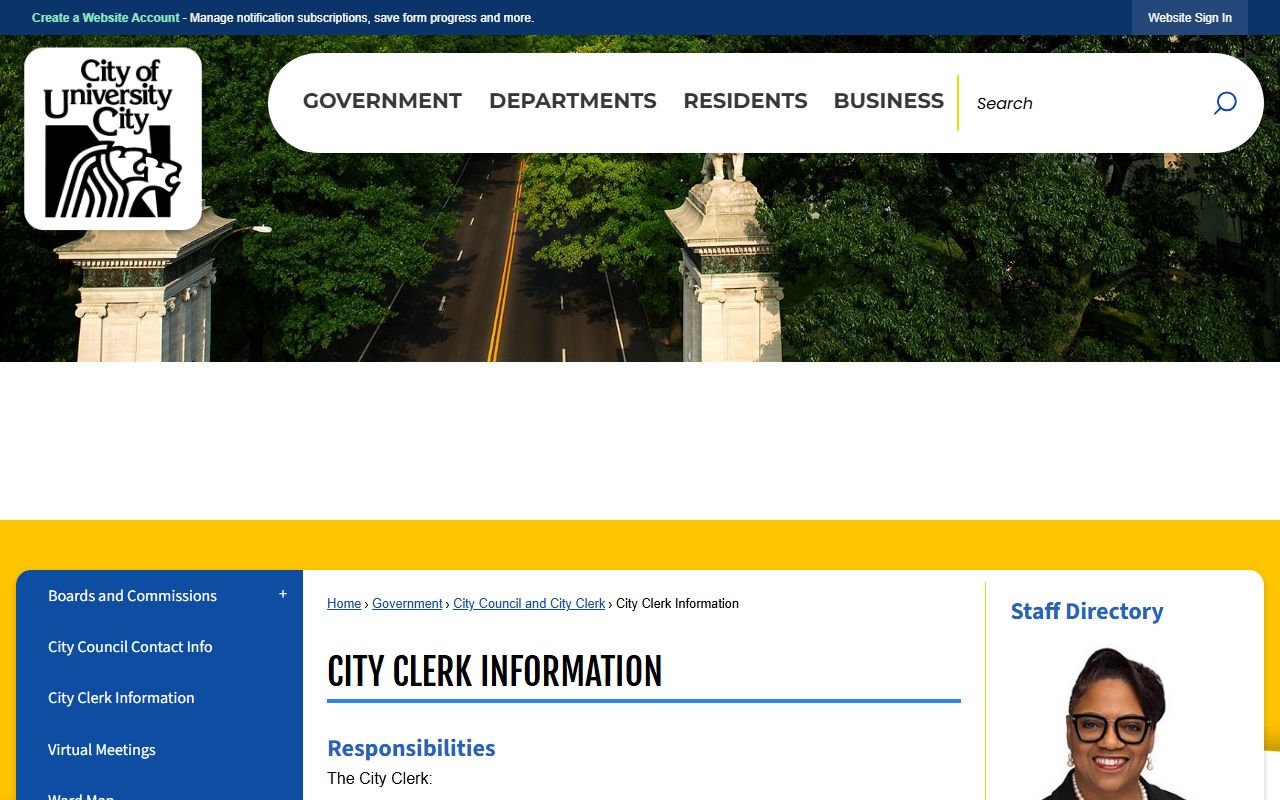Click the search magnifier icon
1280x800 pixels.
(1225, 103)
